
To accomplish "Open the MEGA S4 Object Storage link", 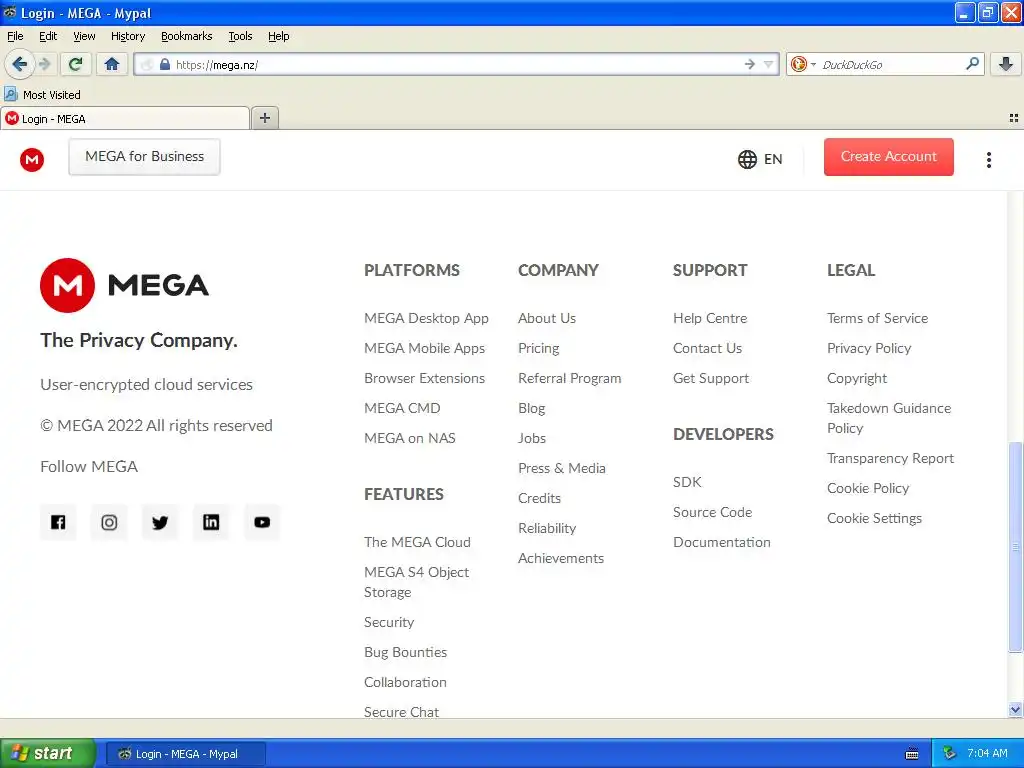I will click(x=416, y=582).
